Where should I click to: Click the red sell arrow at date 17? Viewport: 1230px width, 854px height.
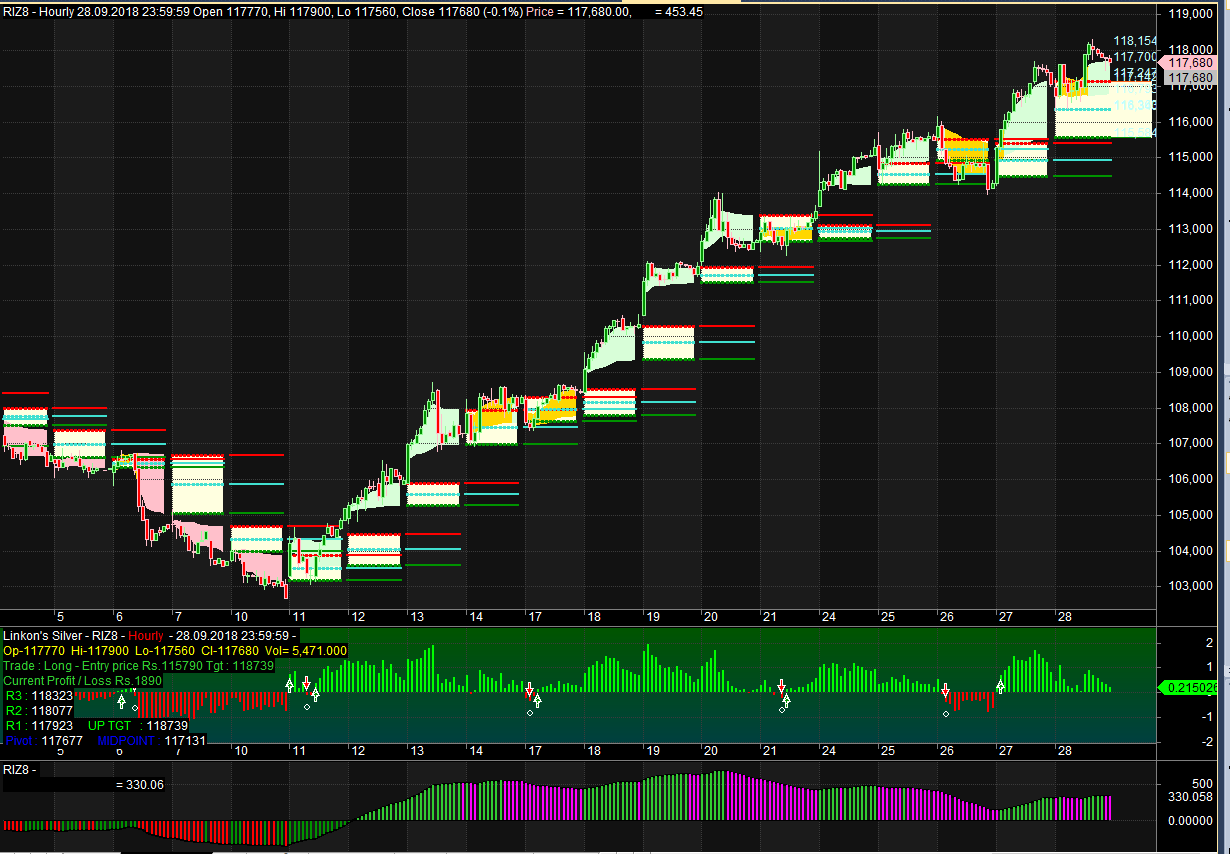[x=529, y=691]
